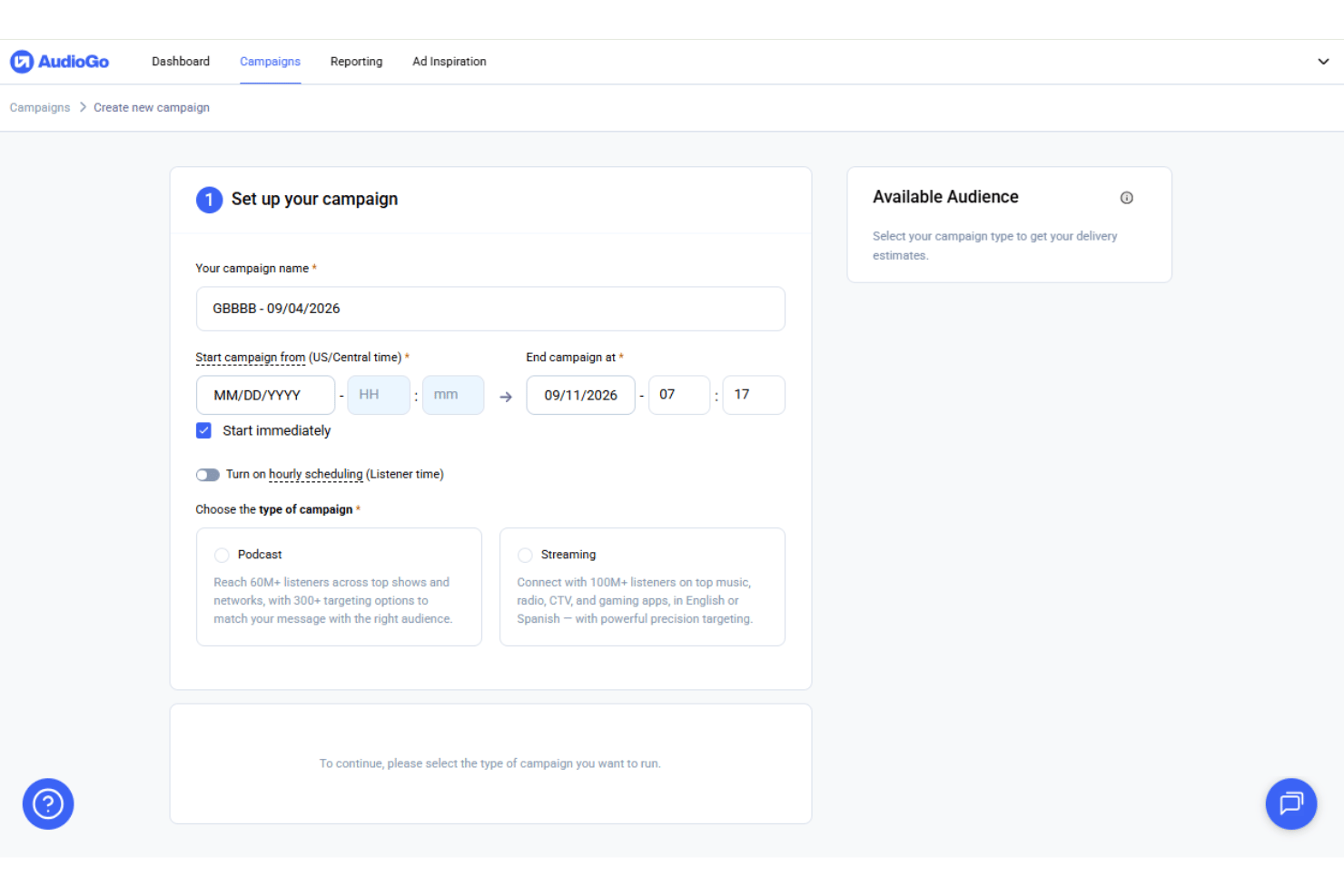Uncheck the Start immediately checkbox
The width and height of the screenshot is (1344, 896).
(x=203, y=430)
